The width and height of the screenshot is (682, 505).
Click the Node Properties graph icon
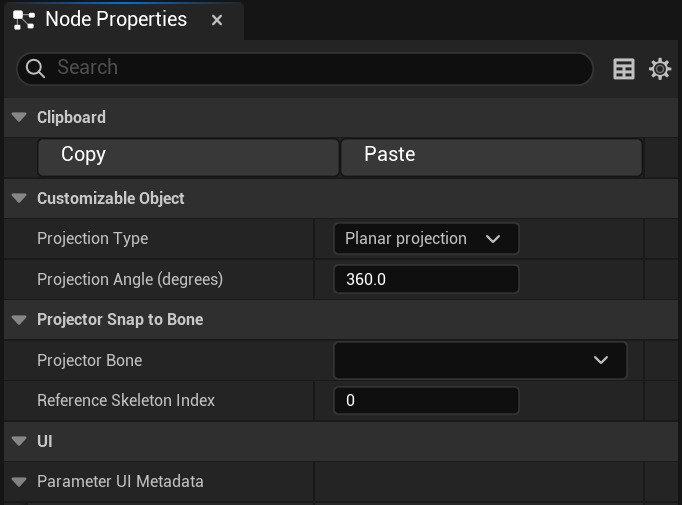[x=23, y=20]
